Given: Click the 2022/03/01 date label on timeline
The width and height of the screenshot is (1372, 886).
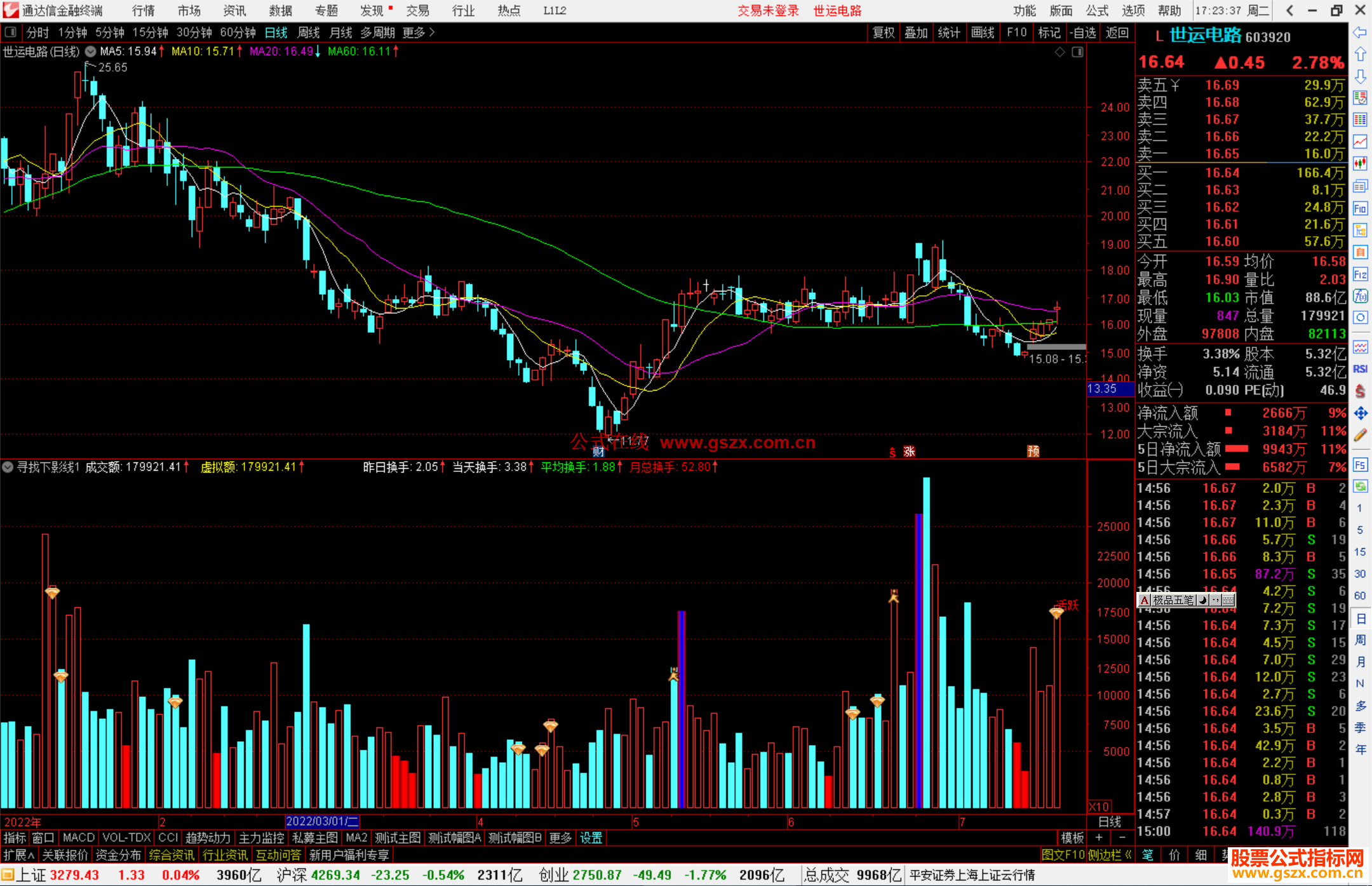Looking at the screenshot, I should tap(323, 821).
